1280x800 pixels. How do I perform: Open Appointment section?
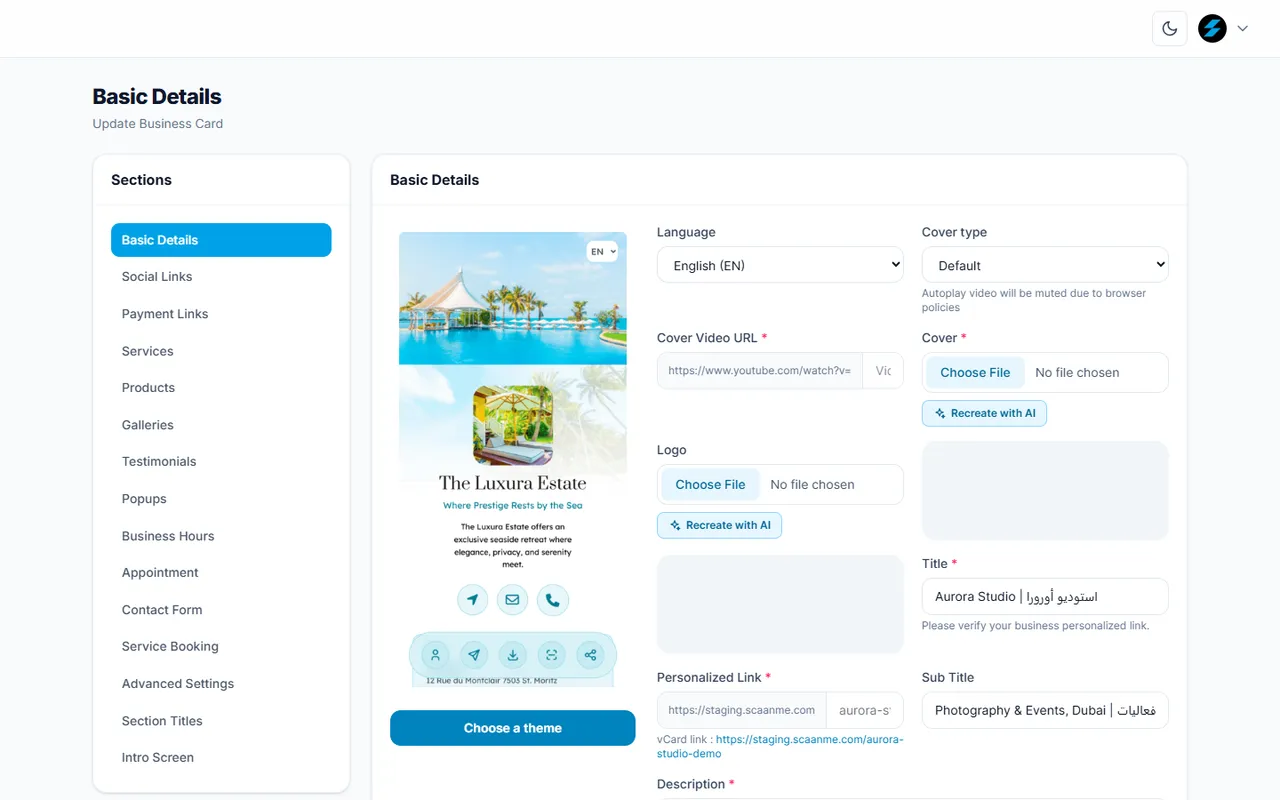coord(221,573)
